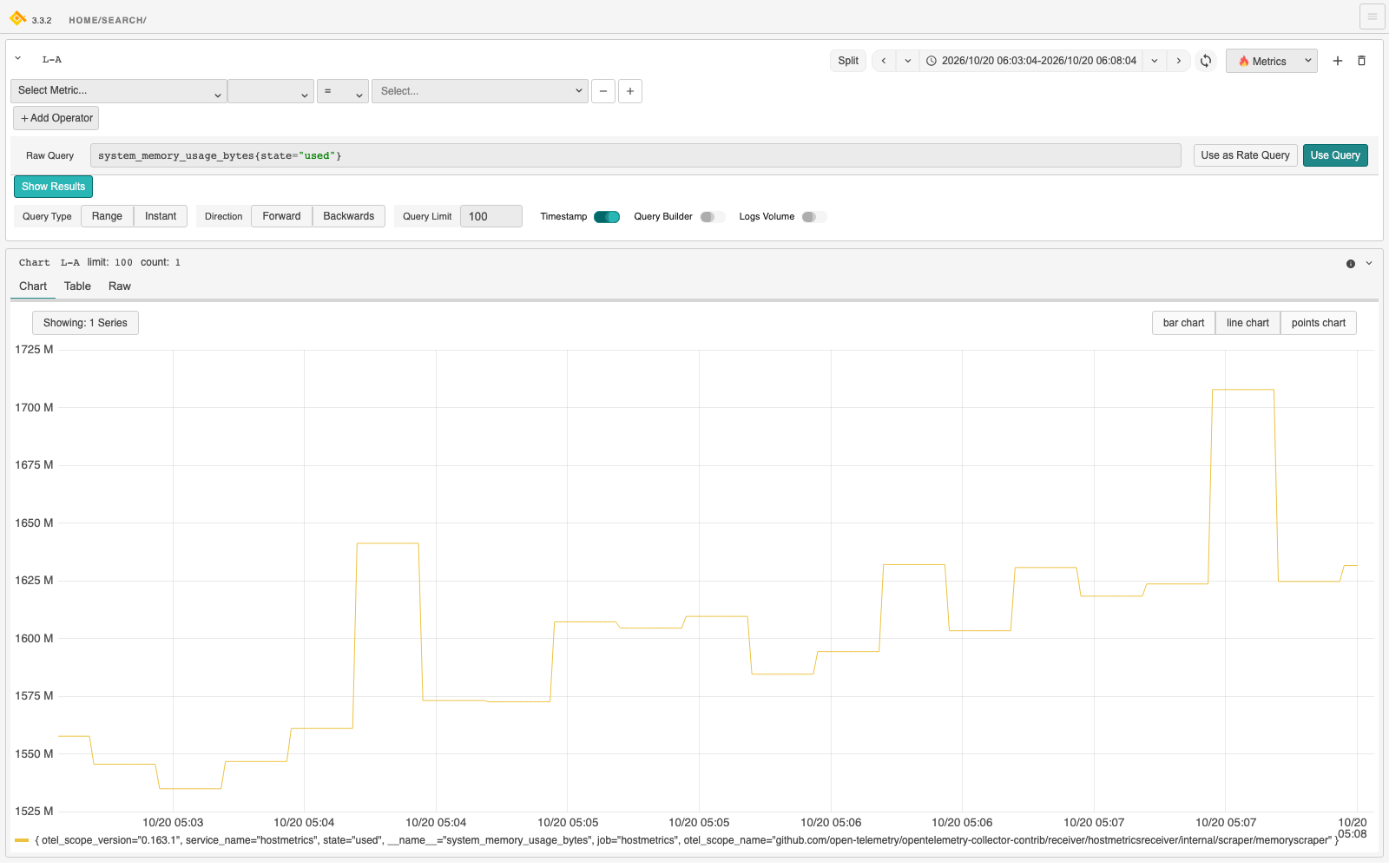Click the Show Results button
The image size is (1389, 868).
point(53,187)
